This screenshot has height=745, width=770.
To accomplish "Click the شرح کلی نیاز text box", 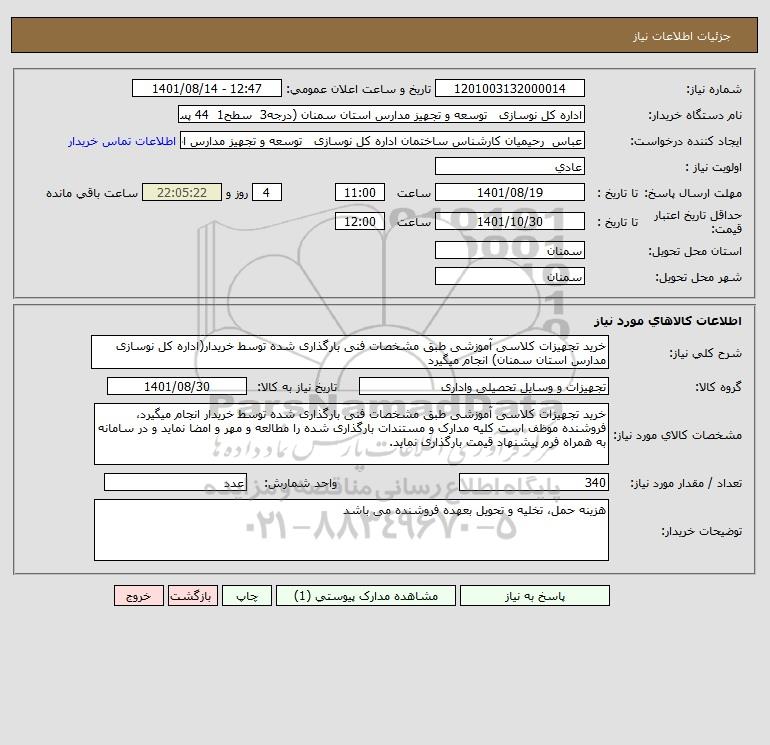I will point(350,353).
